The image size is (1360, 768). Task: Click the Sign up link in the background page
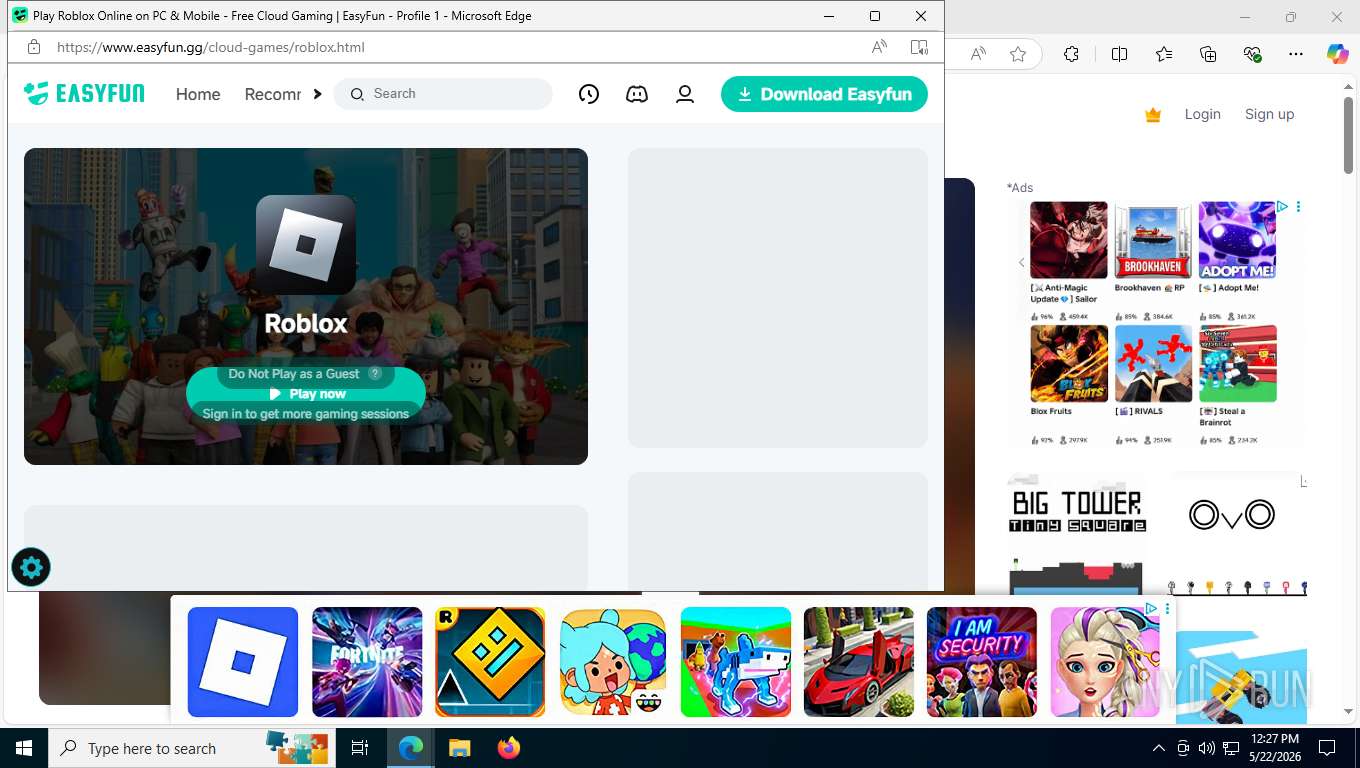coord(1269,114)
